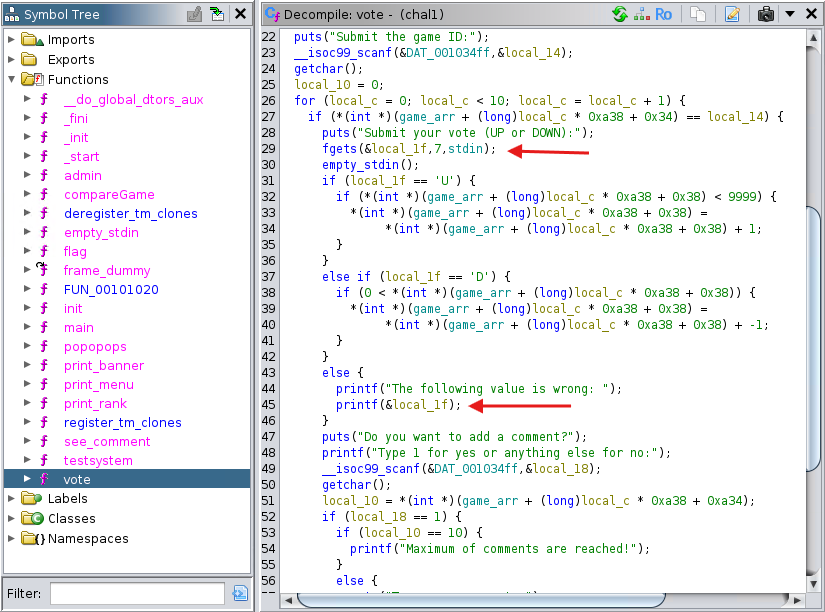
Task: Click the Symbol Tree edit/pencil icon
Action: (195, 14)
